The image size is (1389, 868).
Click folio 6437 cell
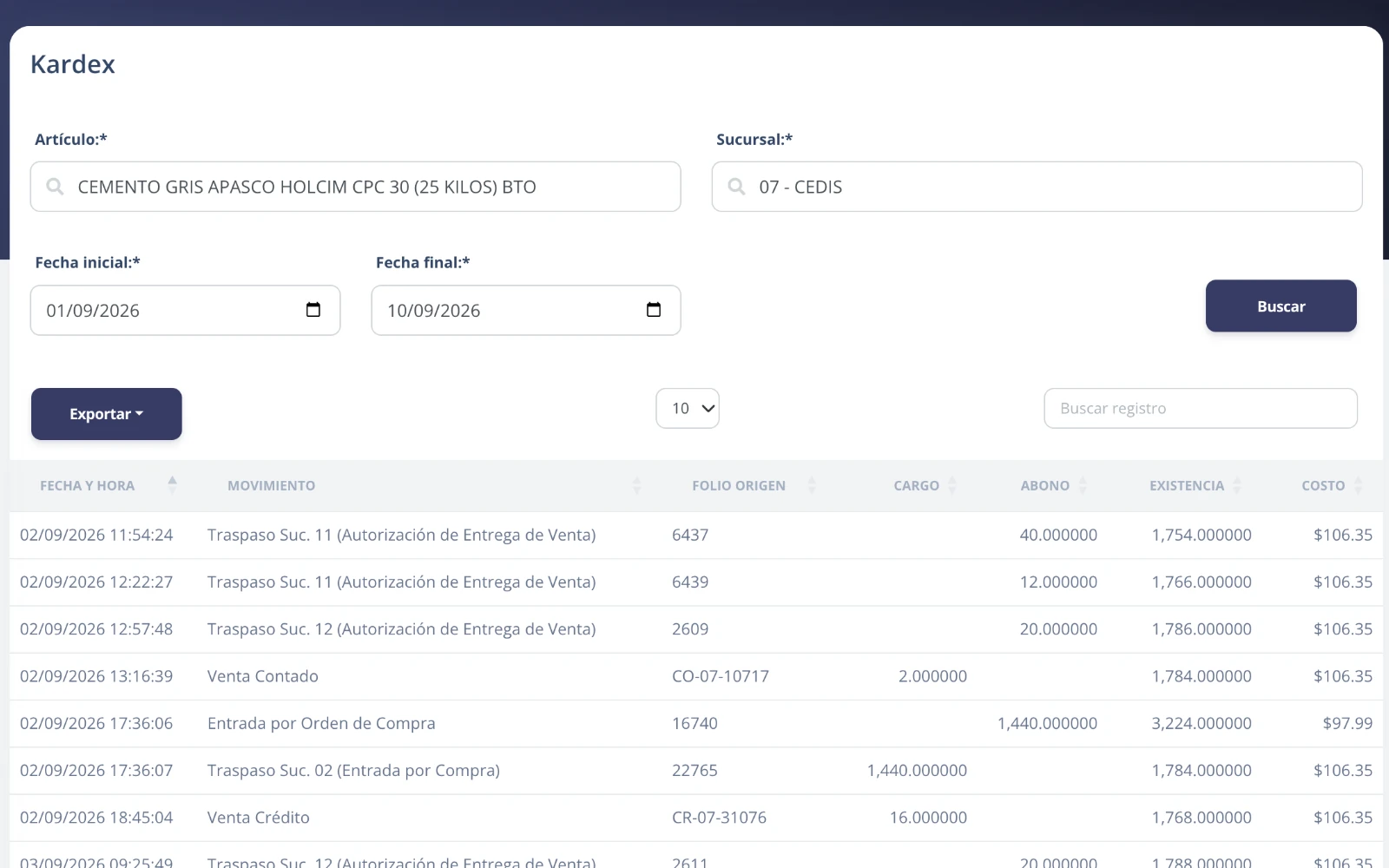click(x=690, y=535)
